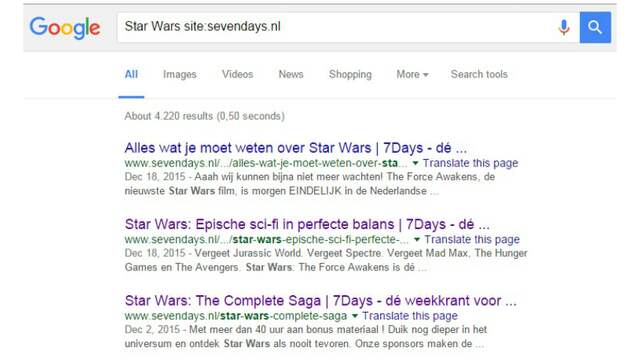
Task: Open the More search options menu
Action: [x=412, y=74]
